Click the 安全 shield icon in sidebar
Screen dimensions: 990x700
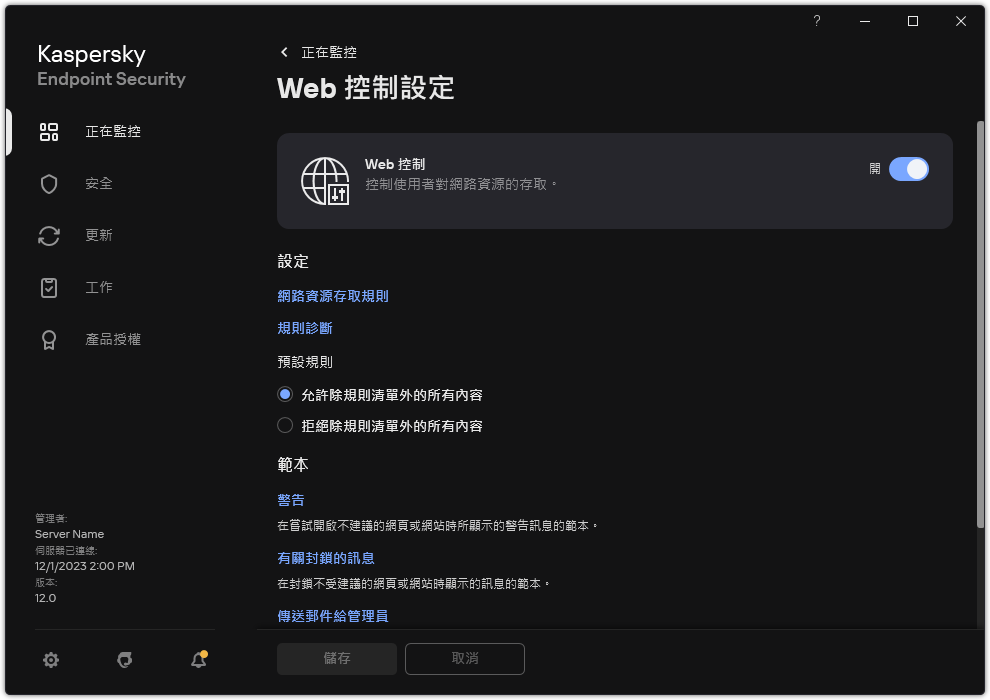(x=49, y=184)
